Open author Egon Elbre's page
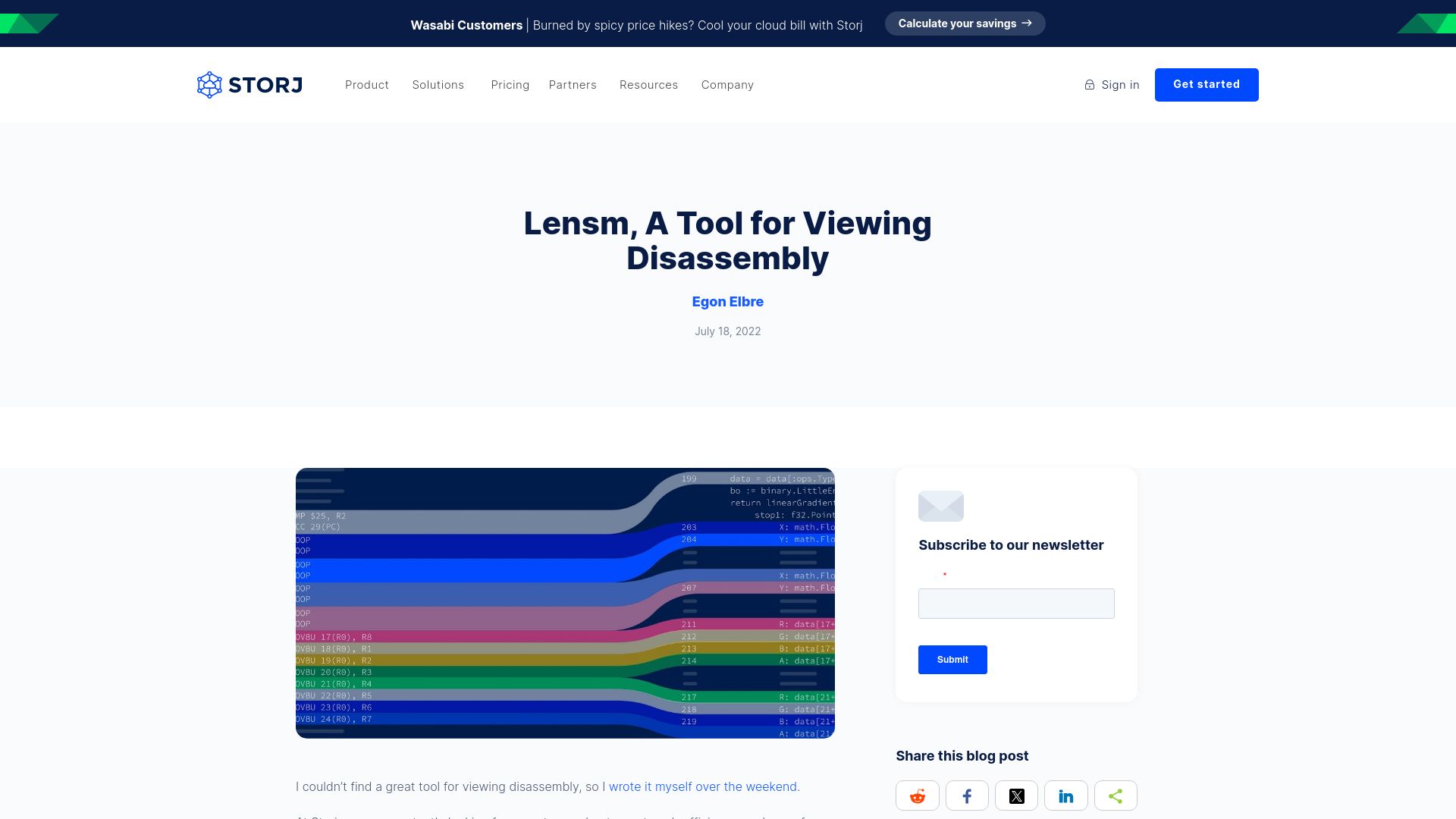Screen dimensions: 1456x819 click(x=728, y=302)
